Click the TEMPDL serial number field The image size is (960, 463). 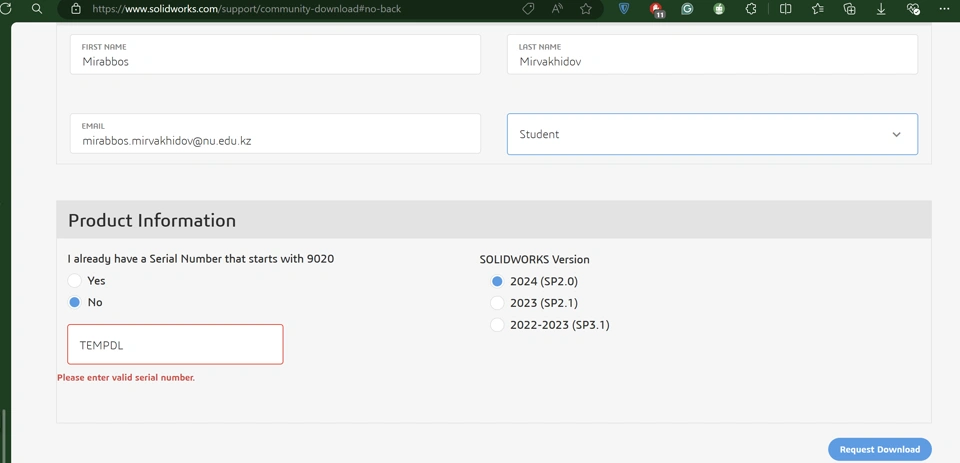175,344
